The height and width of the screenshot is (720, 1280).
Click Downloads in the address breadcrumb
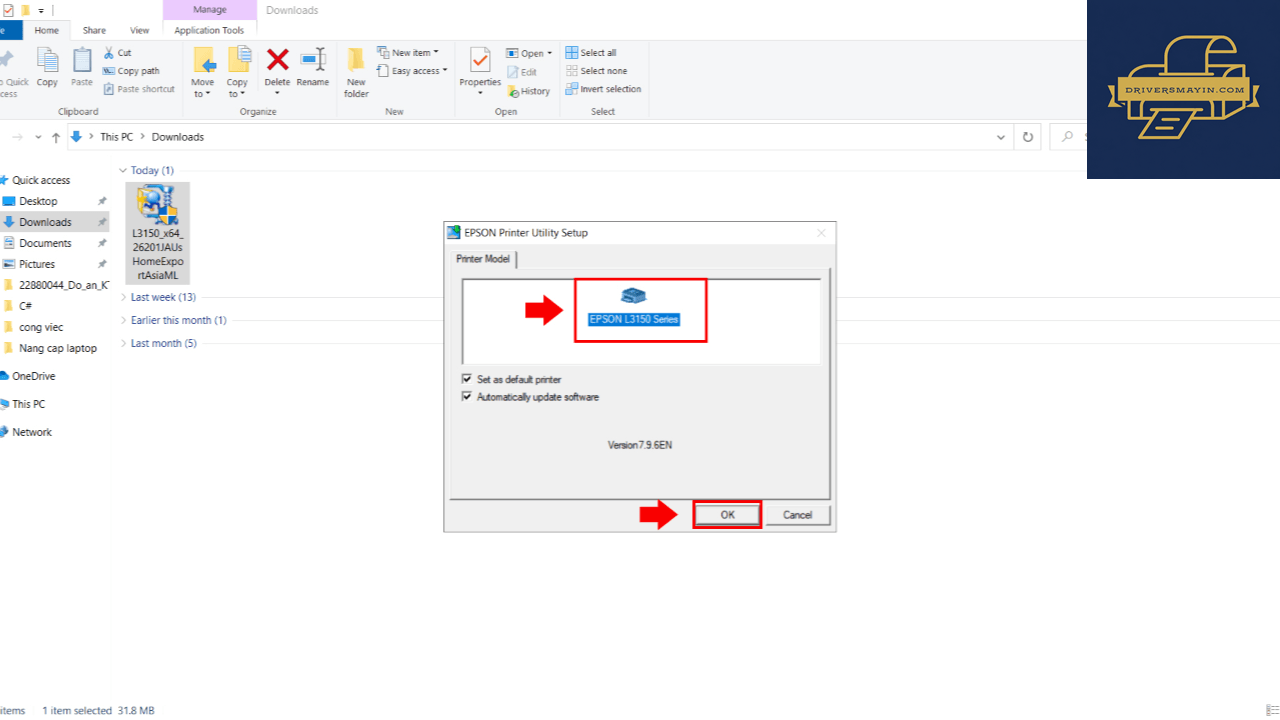point(178,137)
